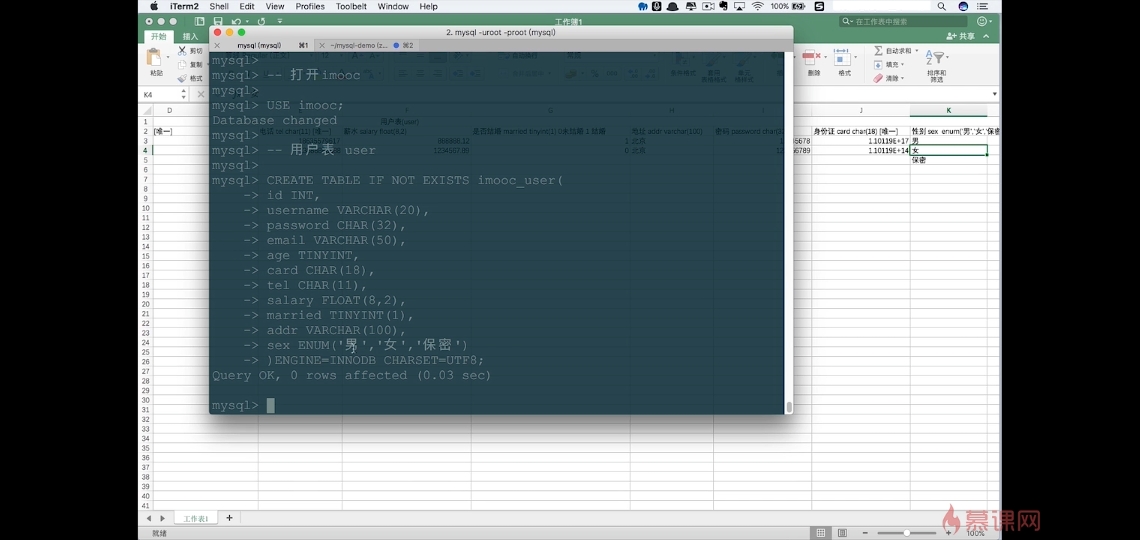Image resolution: width=1140 pixels, height=540 pixels.
Task: Close the ~/mysql-demo tab with X
Action: coord(322,45)
